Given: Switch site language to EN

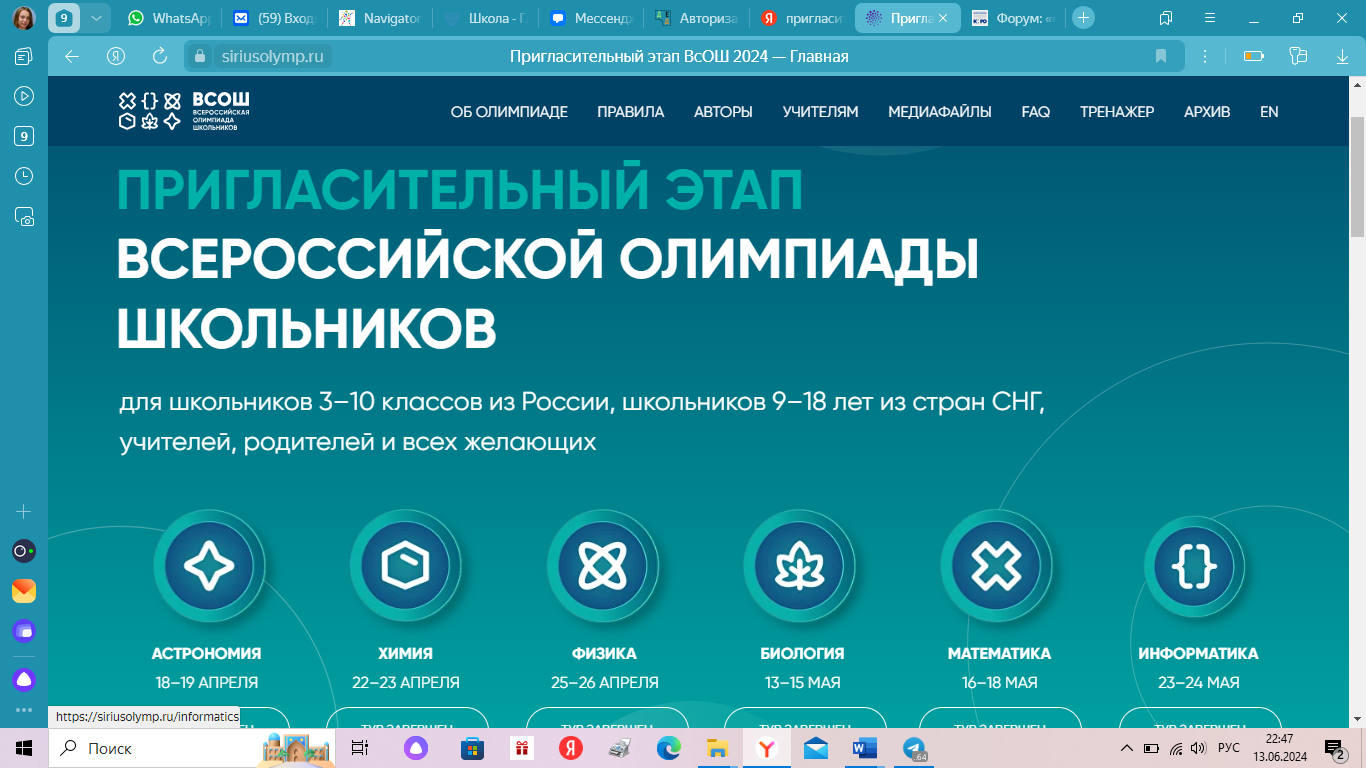Looking at the screenshot, I should click(1269, 112).
